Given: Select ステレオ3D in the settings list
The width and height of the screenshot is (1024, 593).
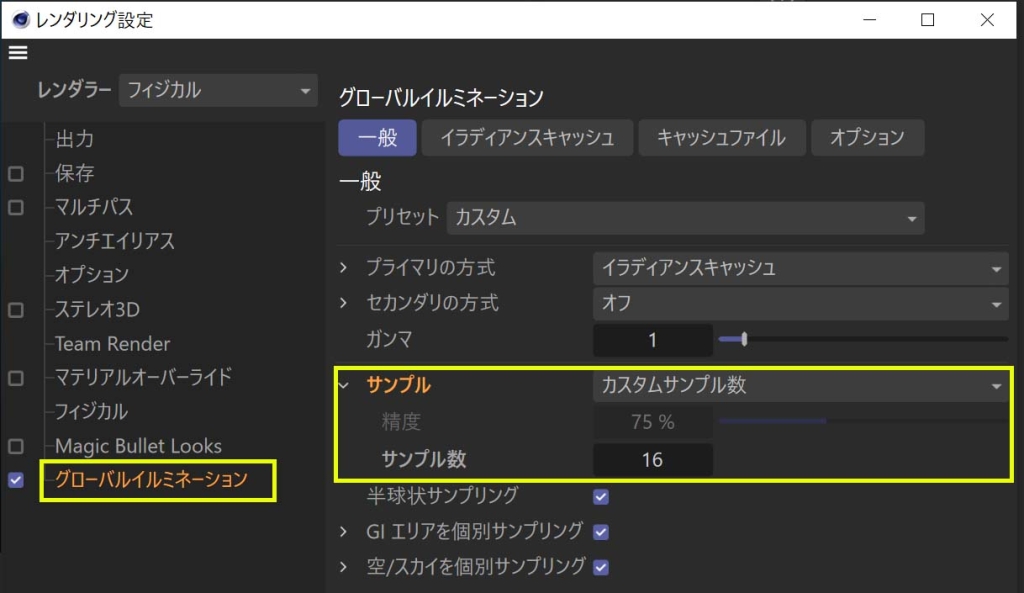Looking at the screenshot, I should pyautogui.click(x=97, y=309).
